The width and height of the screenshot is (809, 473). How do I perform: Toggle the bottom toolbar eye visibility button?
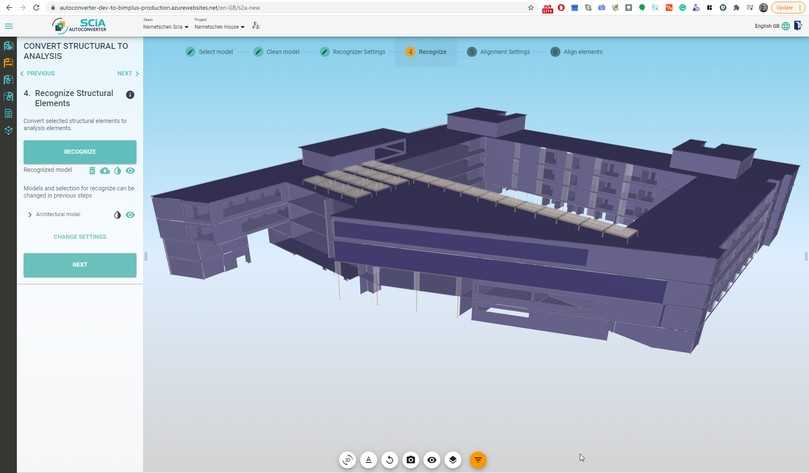click(432, 460)
